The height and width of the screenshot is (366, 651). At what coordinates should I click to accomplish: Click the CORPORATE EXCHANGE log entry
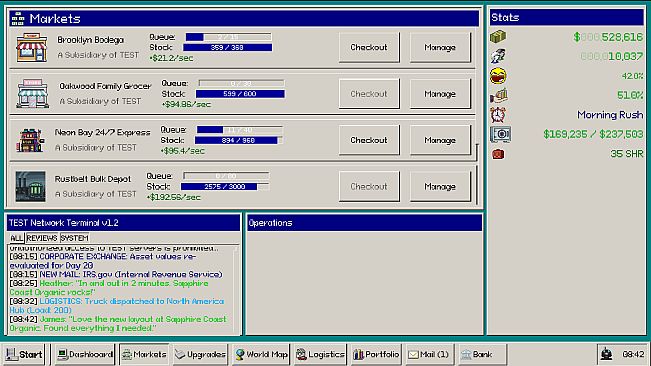103,261
